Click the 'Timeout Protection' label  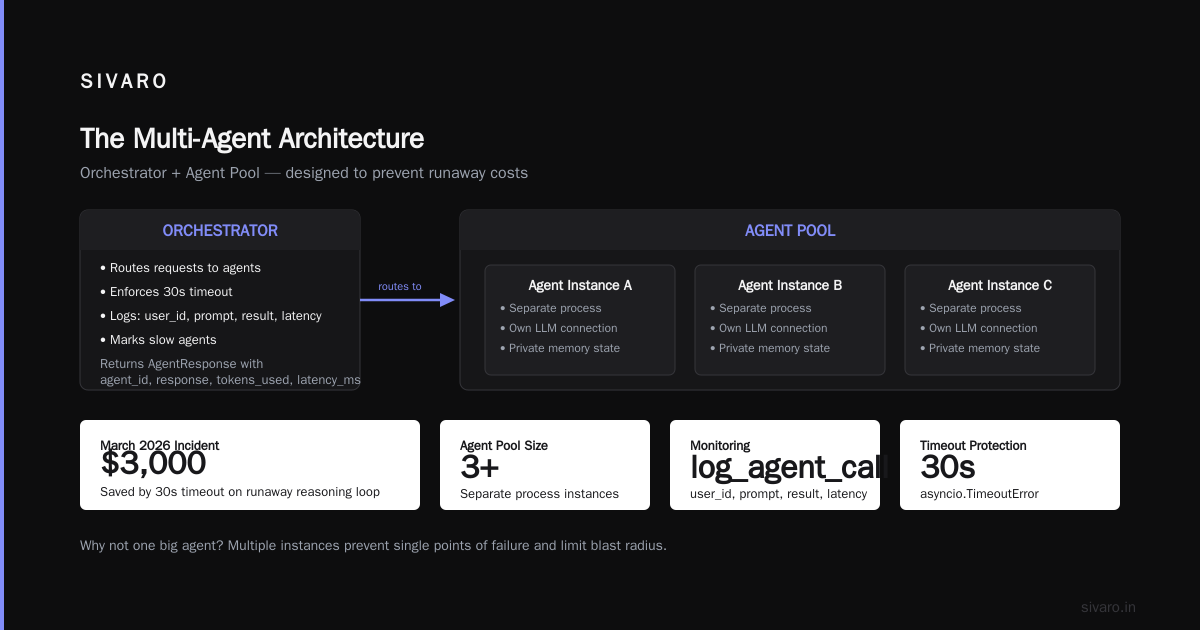click(x=973, y=446)
